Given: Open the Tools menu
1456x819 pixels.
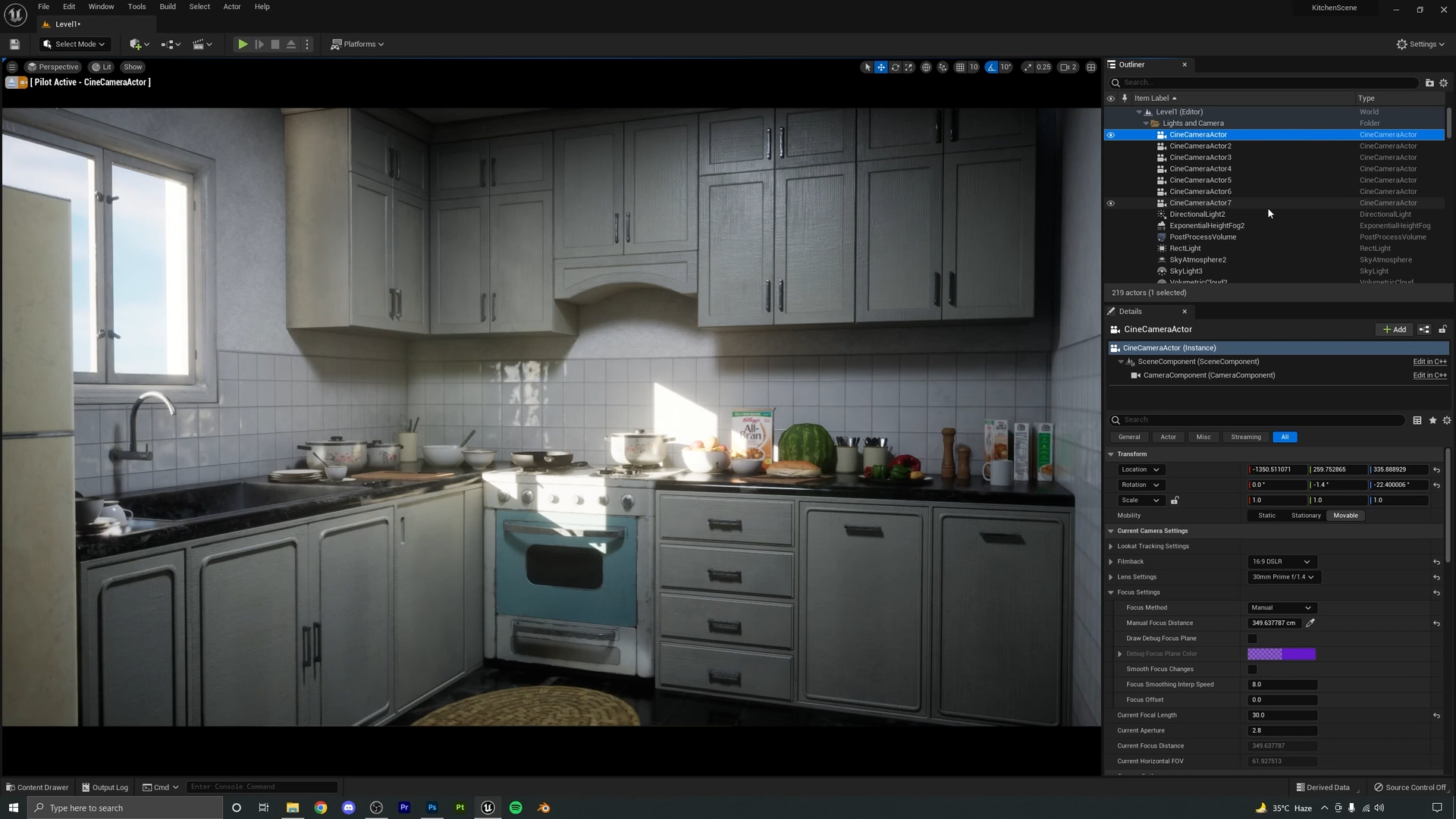Looking at the screenshot, I should point(136,7).
